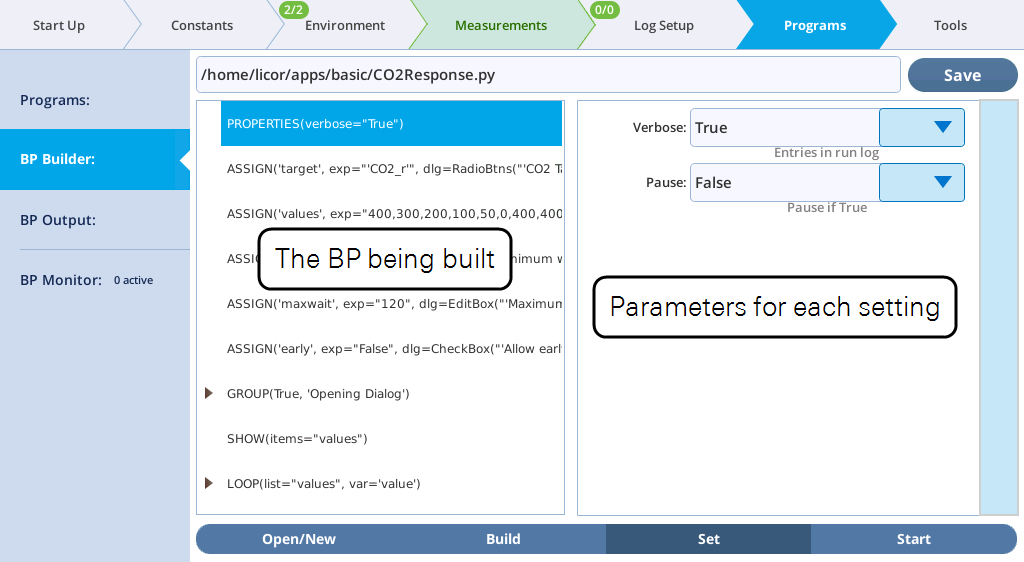This screenshot has width=1024, height=562.
Task: Select the PROPERTIES verbose row
Action: pyautogui.click(x=391, y=124)
